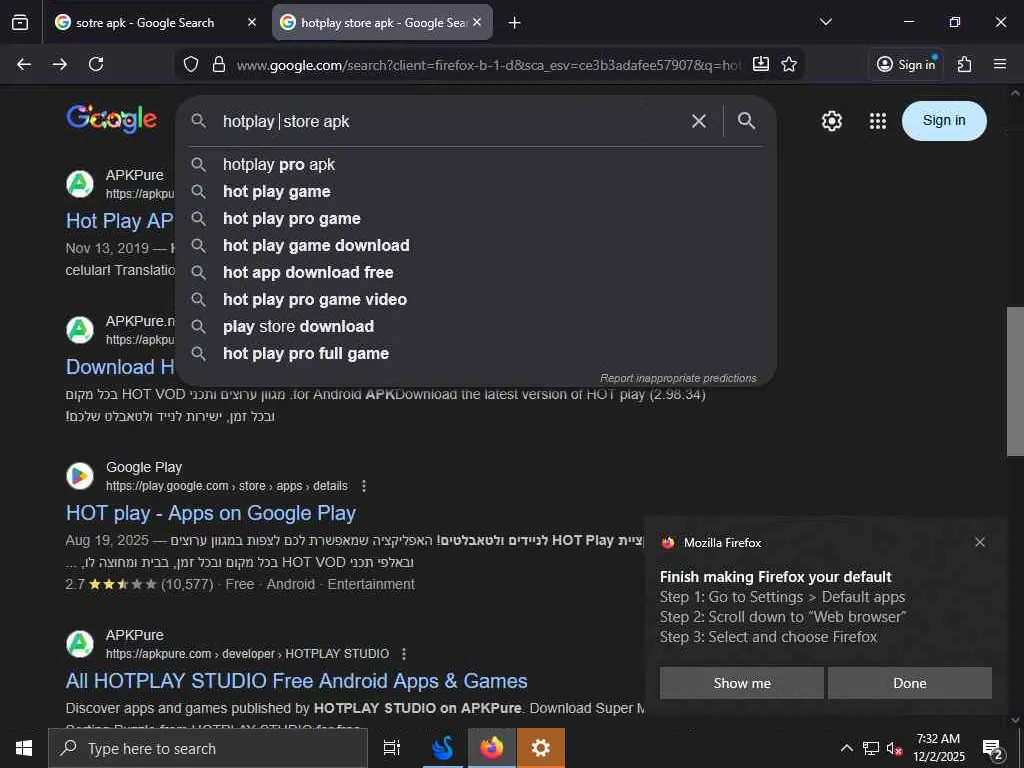
Task: Click the Google Play result favicon
Action: (80, 476)
